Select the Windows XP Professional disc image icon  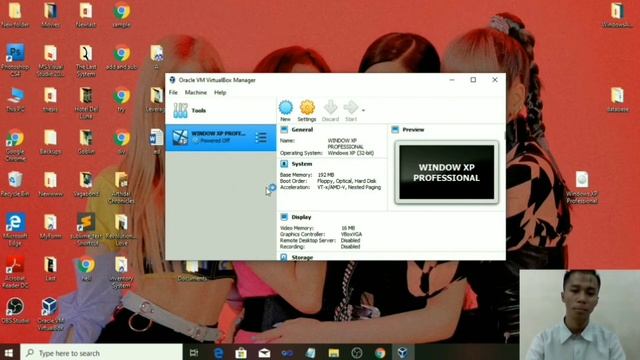(582, 188)
